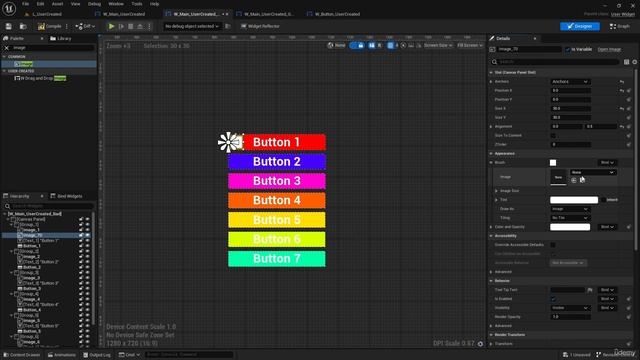640x360 pixels.
Task: Toggle the Size To Content checkbox
Action: click(553, 136)
